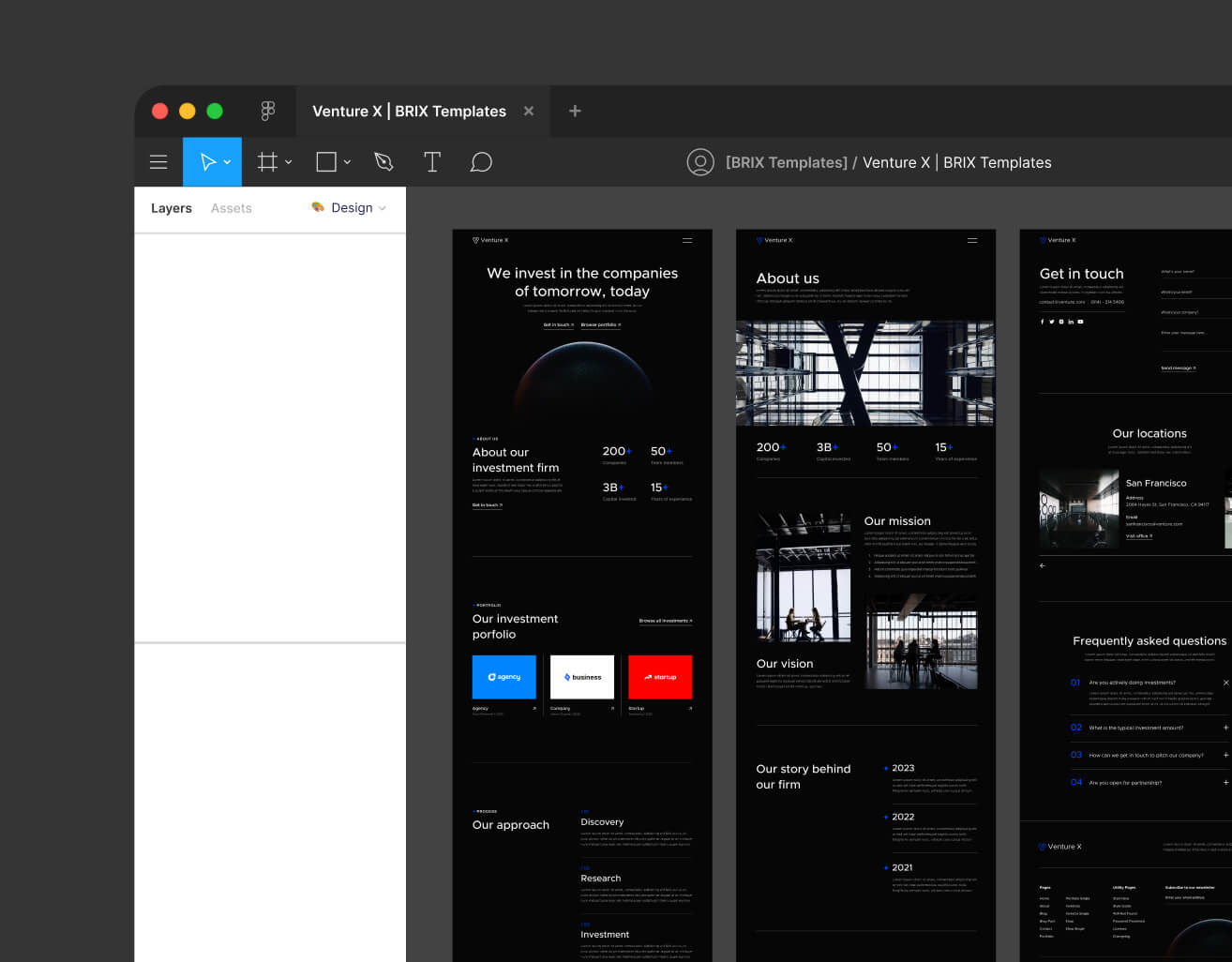Open new tab with plus icon
Screen dimensions: 1232x962
pos(575,111)
